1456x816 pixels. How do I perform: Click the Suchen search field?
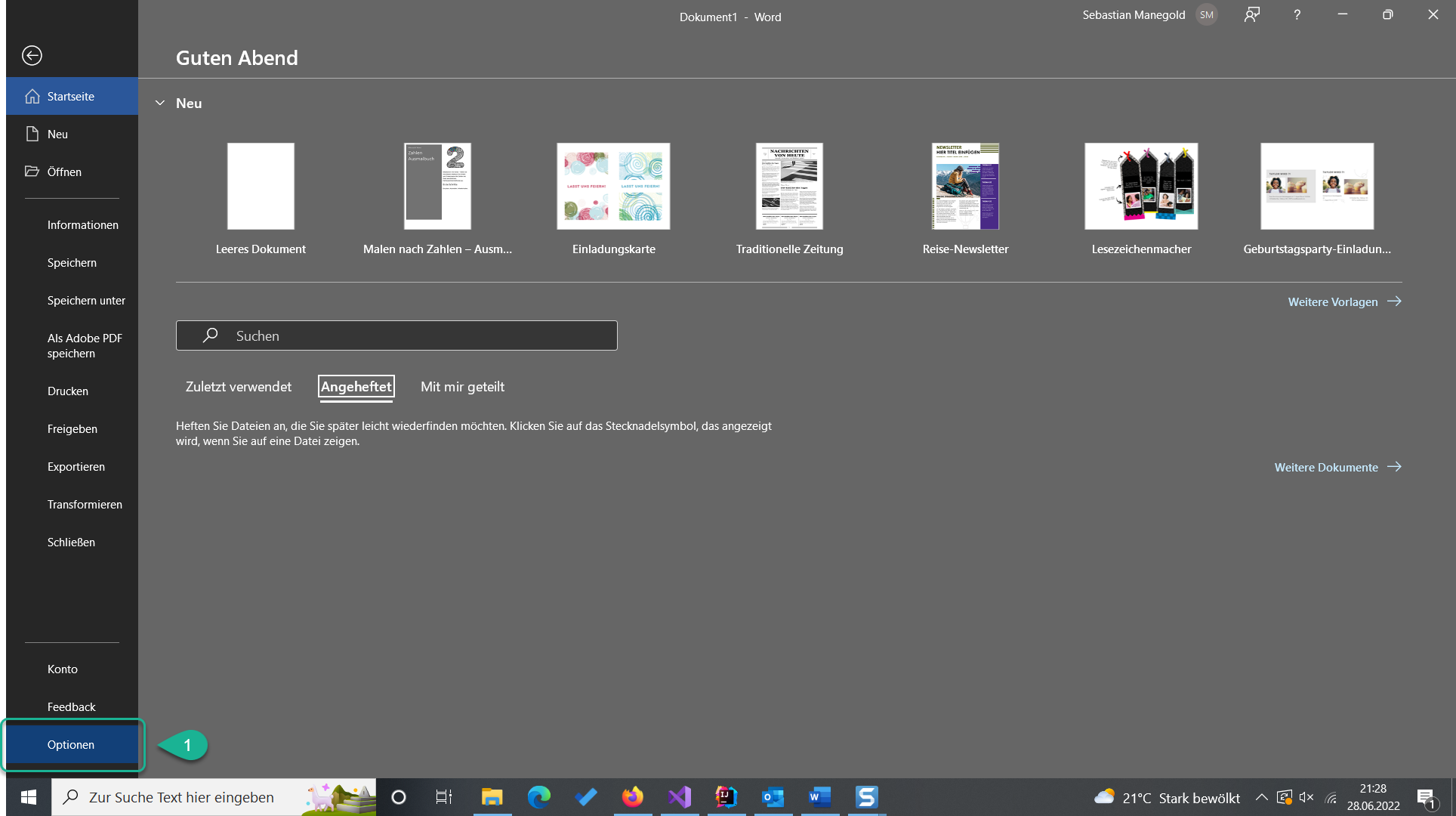tap(396, 335)
